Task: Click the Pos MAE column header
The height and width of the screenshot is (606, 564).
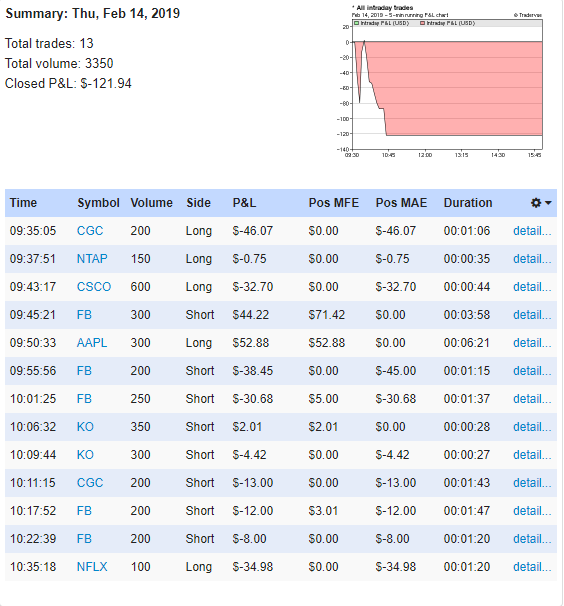Action: tap(401, 203)
